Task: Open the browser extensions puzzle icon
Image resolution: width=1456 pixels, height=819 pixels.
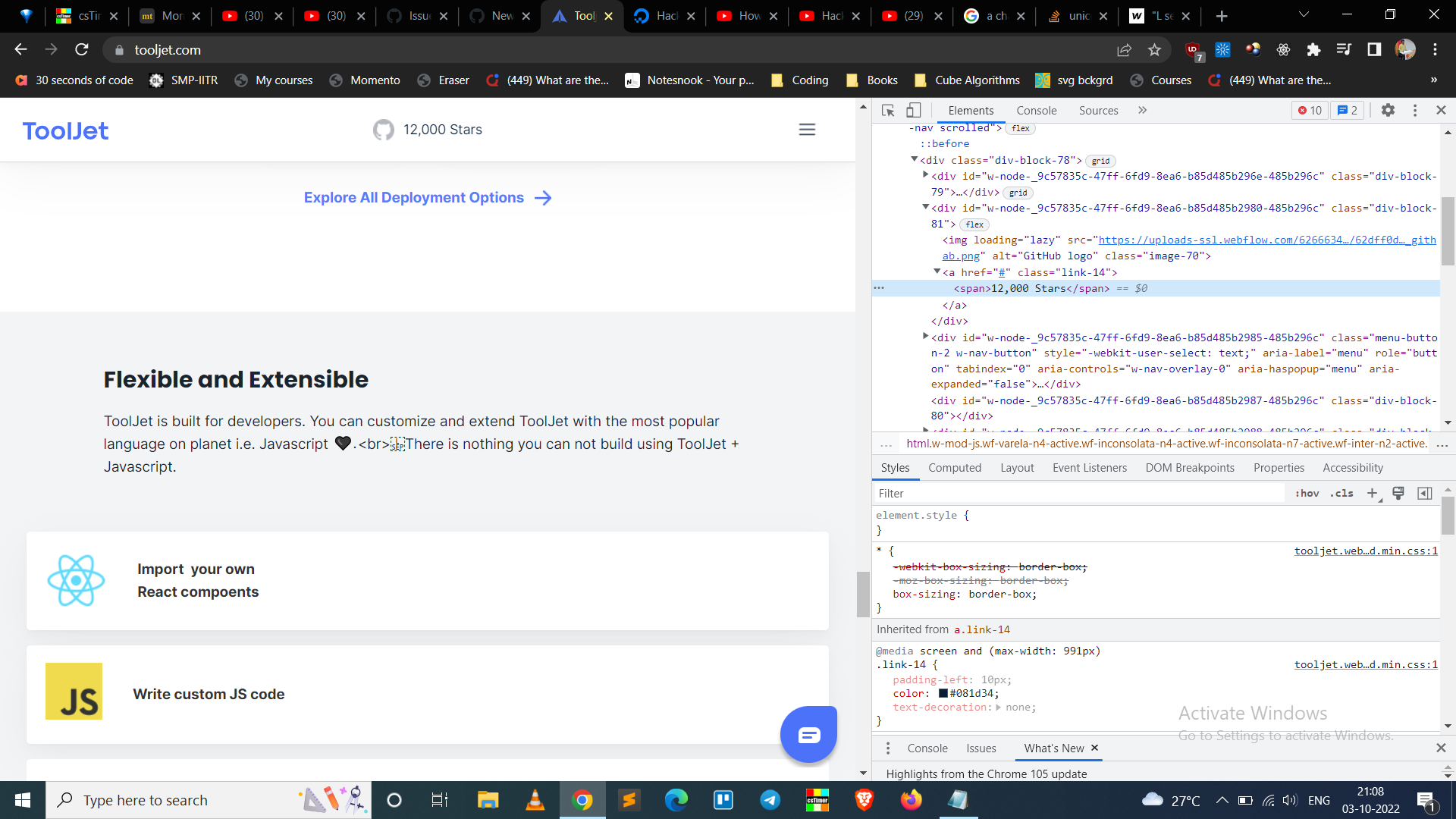Action: pyautogui.click(x=1314, y=50)
